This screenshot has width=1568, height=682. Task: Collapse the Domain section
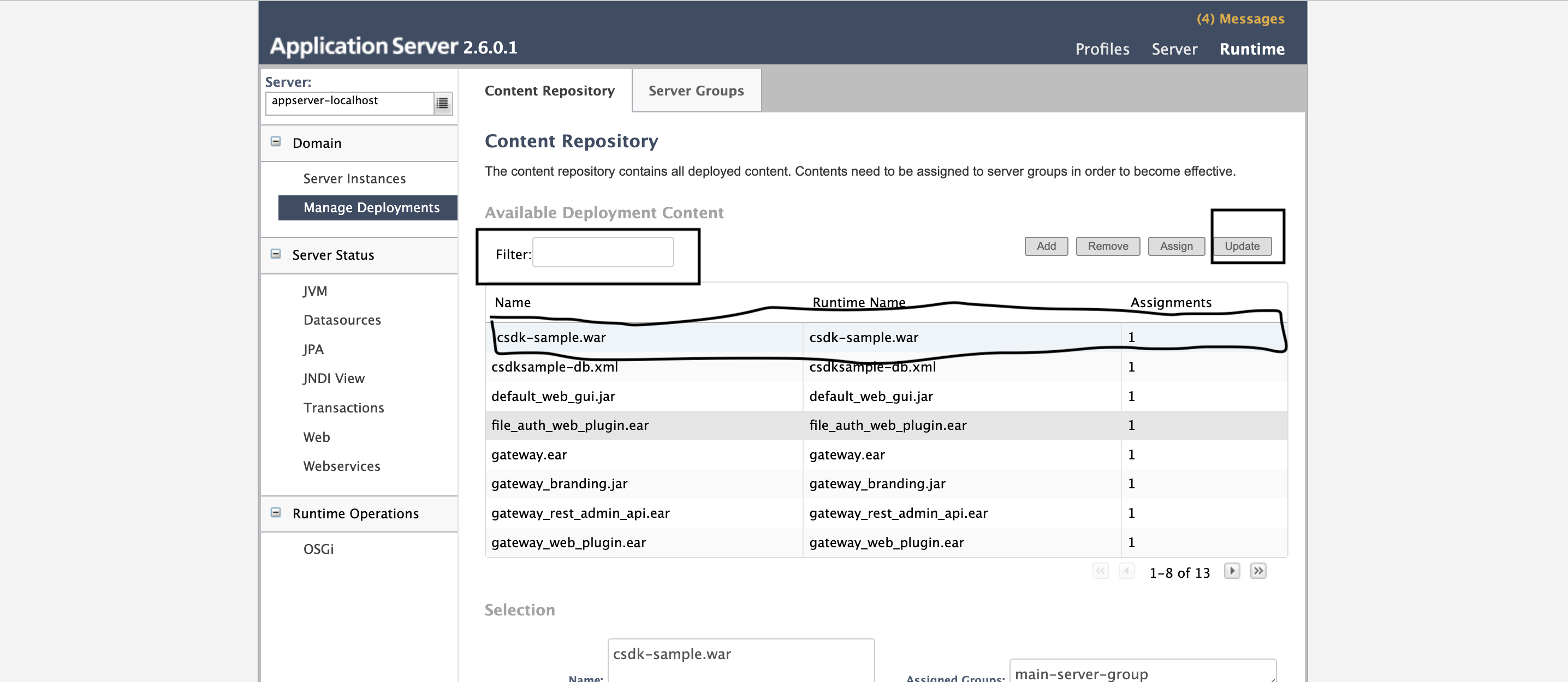click(276, 142)
